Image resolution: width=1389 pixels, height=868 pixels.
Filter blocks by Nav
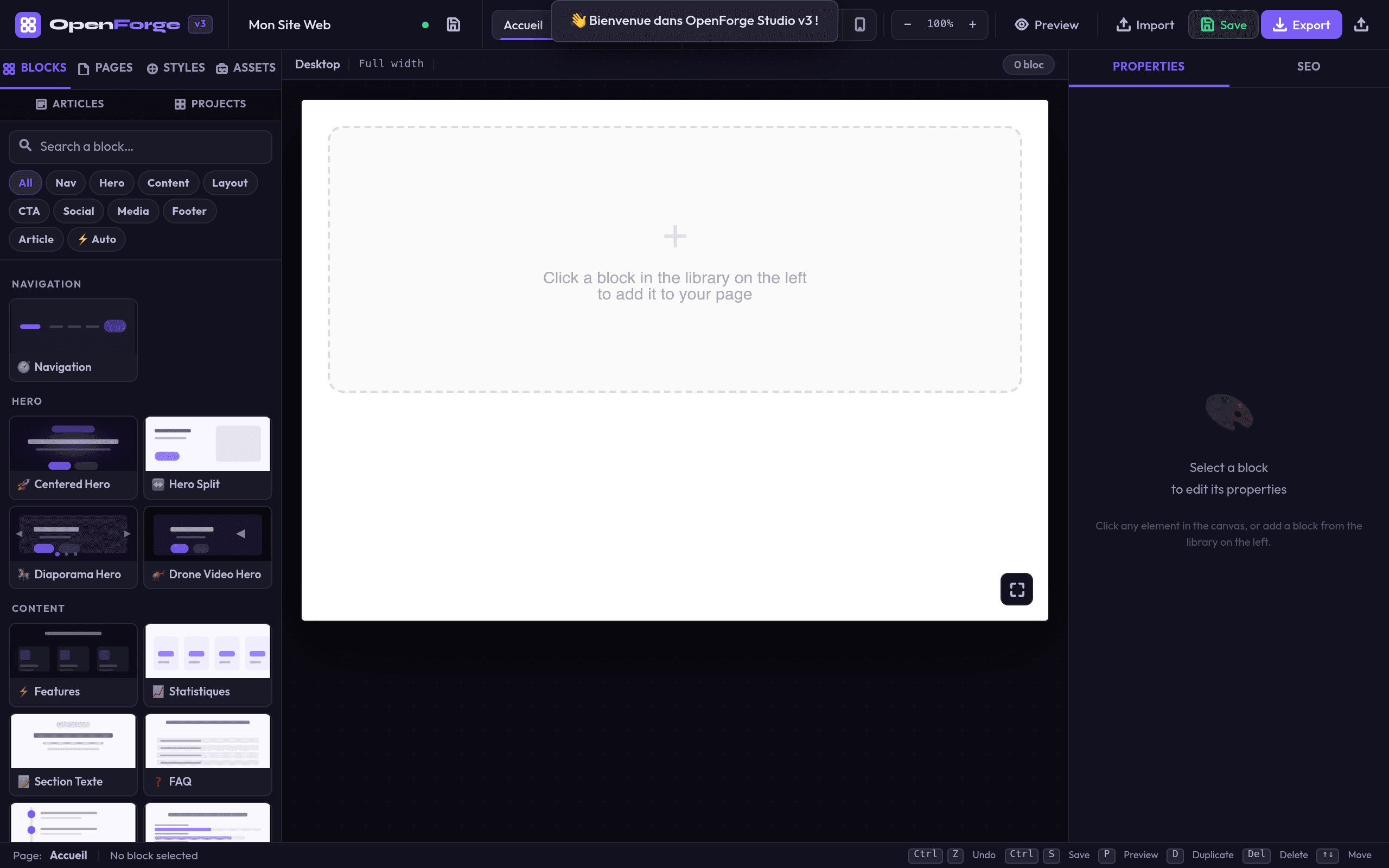point(66,183)
